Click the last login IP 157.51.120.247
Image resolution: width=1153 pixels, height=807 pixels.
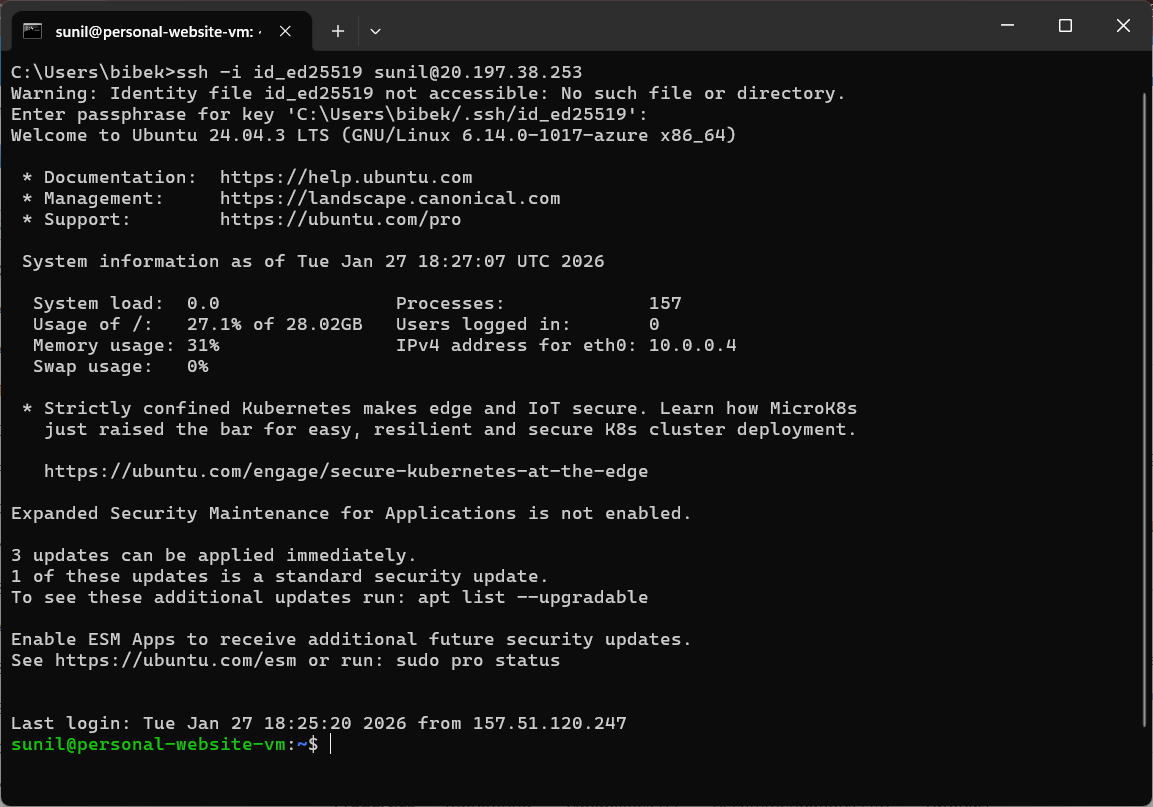pos(549,723)
